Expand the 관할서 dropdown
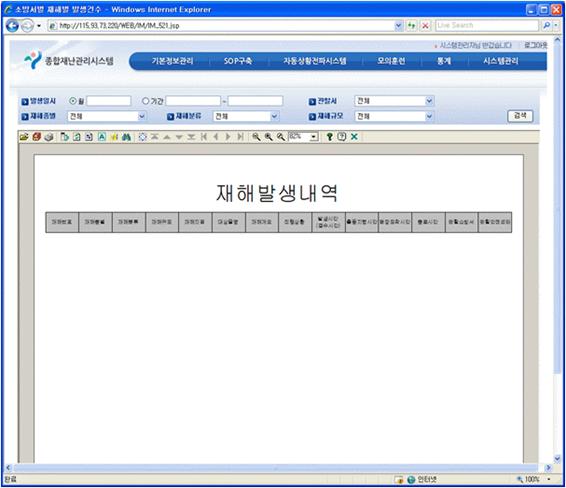This screenshot has height=488, width=566. (x=429, y=101)
